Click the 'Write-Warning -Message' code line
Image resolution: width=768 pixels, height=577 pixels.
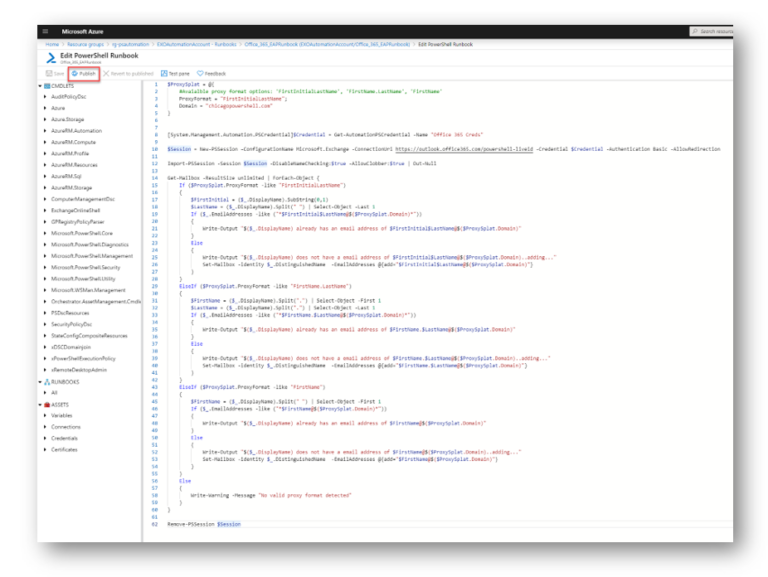point(271,495)
